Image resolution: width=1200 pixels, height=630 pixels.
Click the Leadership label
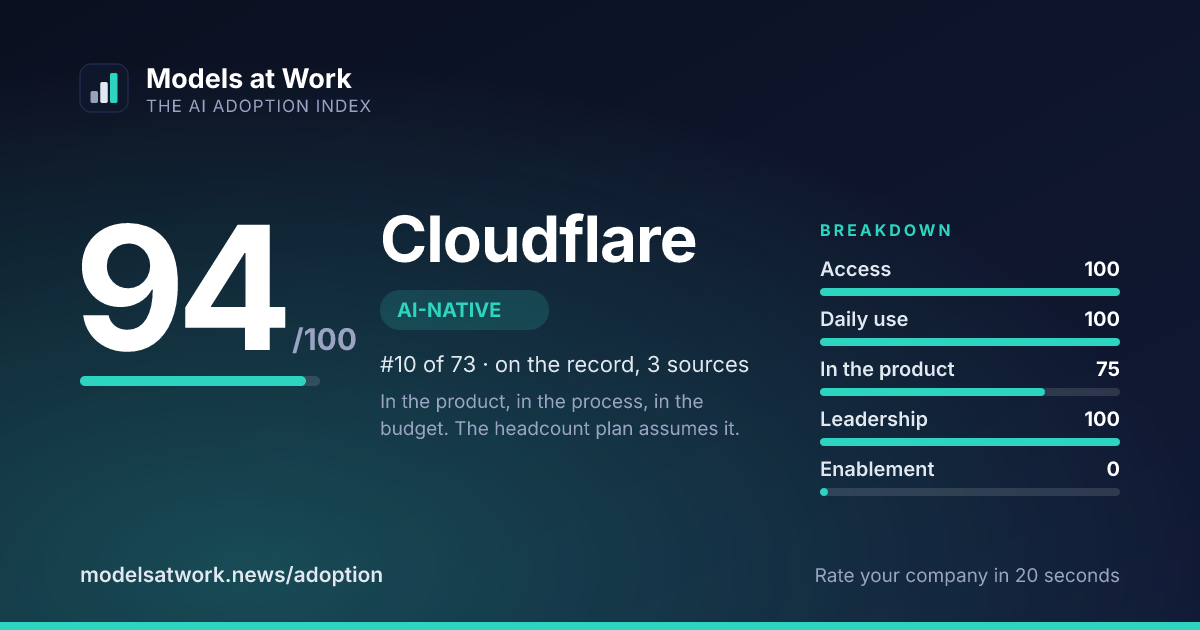(x=874, y=419)
